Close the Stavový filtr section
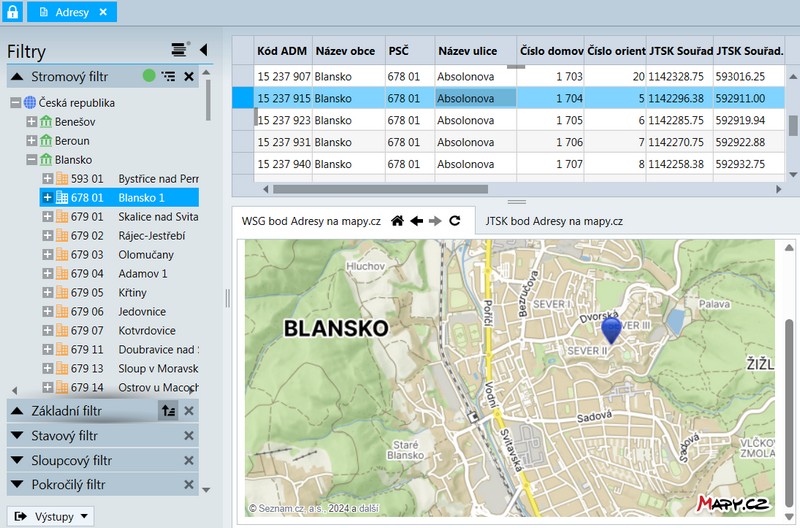 [x=188, y=436]
